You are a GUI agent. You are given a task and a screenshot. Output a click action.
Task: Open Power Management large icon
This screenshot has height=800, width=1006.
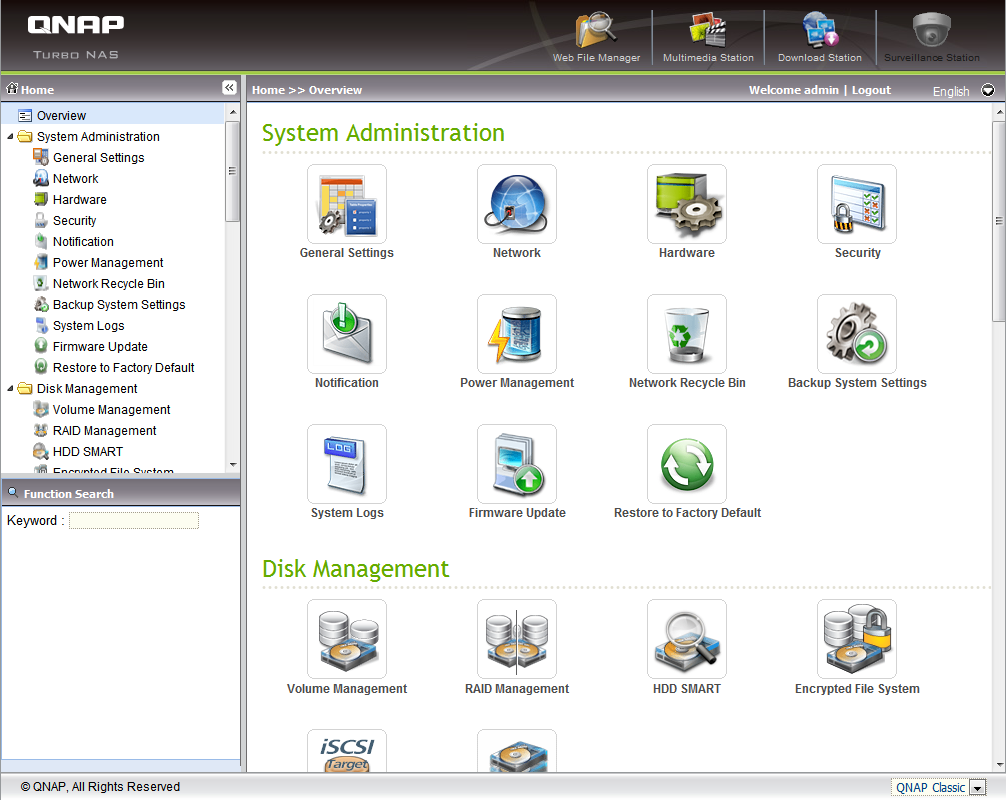click(516, 334)
